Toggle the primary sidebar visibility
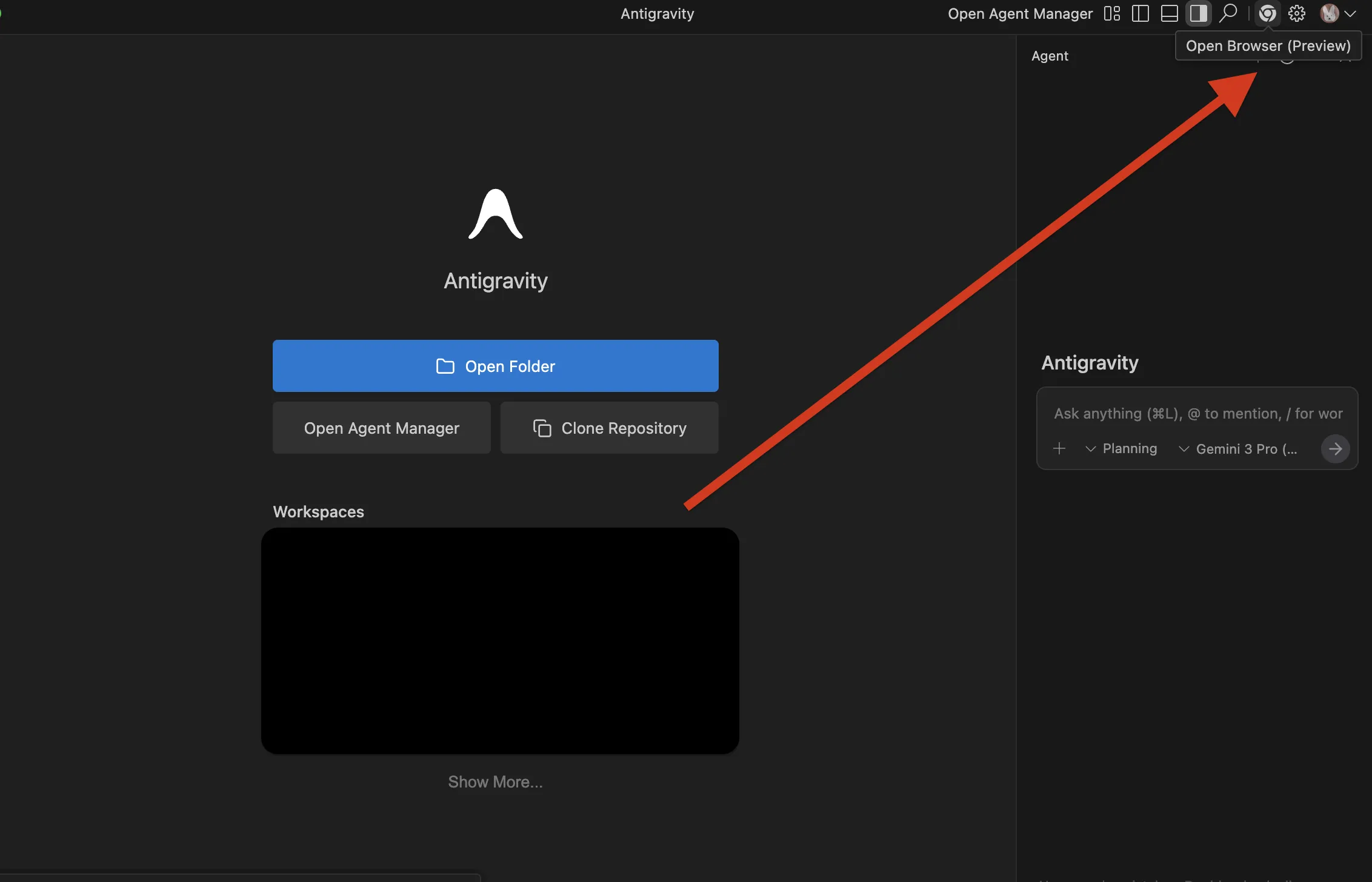 [1140, 13]
